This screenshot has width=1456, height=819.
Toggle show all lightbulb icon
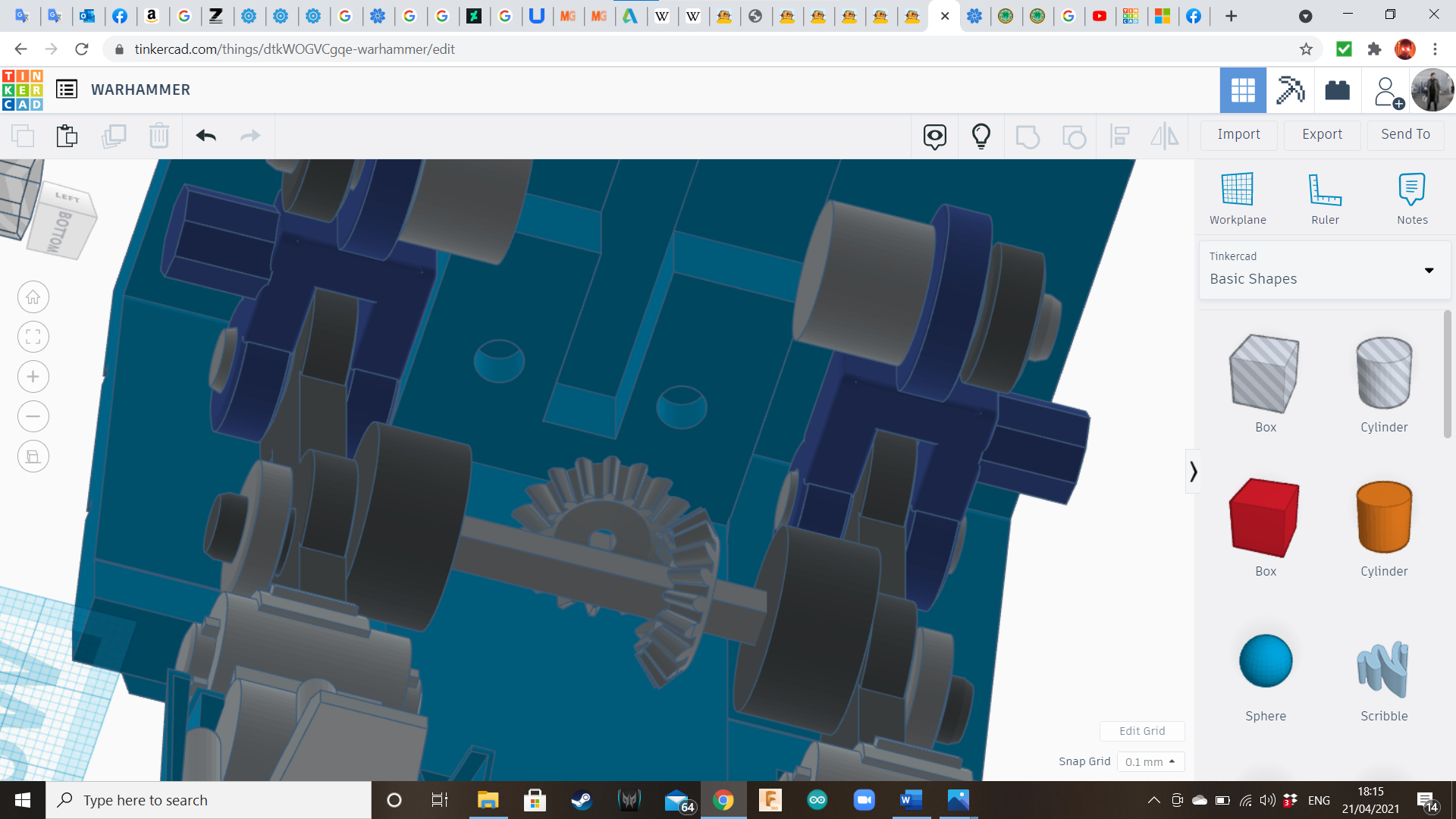981,136
